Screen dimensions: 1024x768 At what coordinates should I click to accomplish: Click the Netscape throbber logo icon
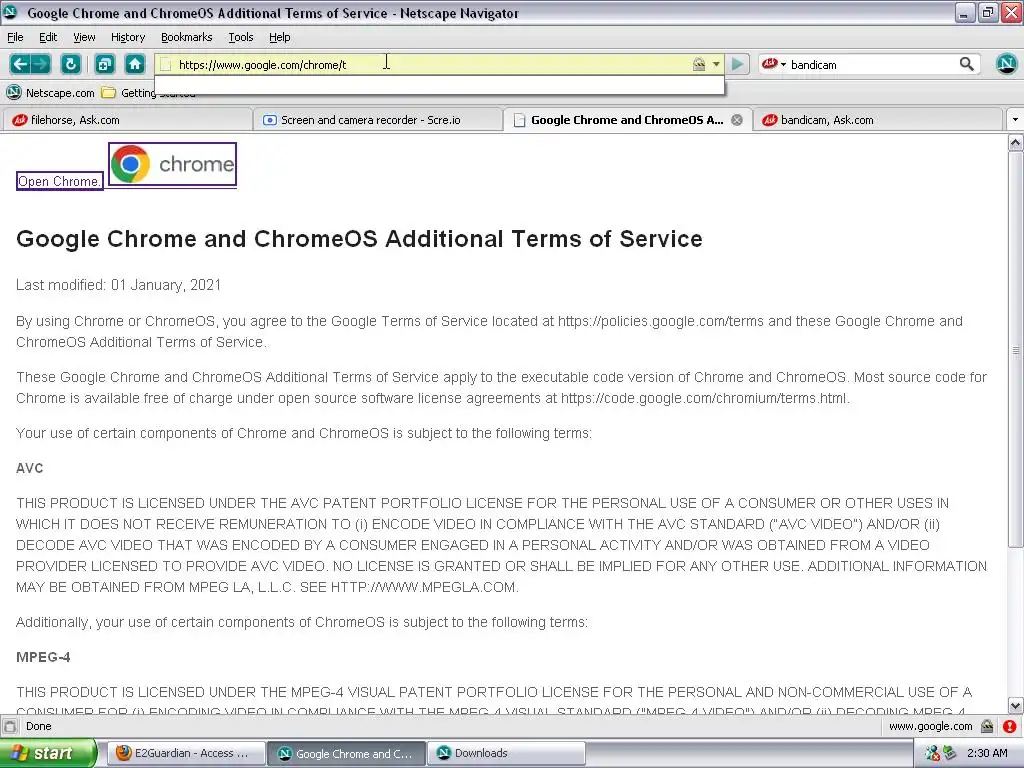1006,63
